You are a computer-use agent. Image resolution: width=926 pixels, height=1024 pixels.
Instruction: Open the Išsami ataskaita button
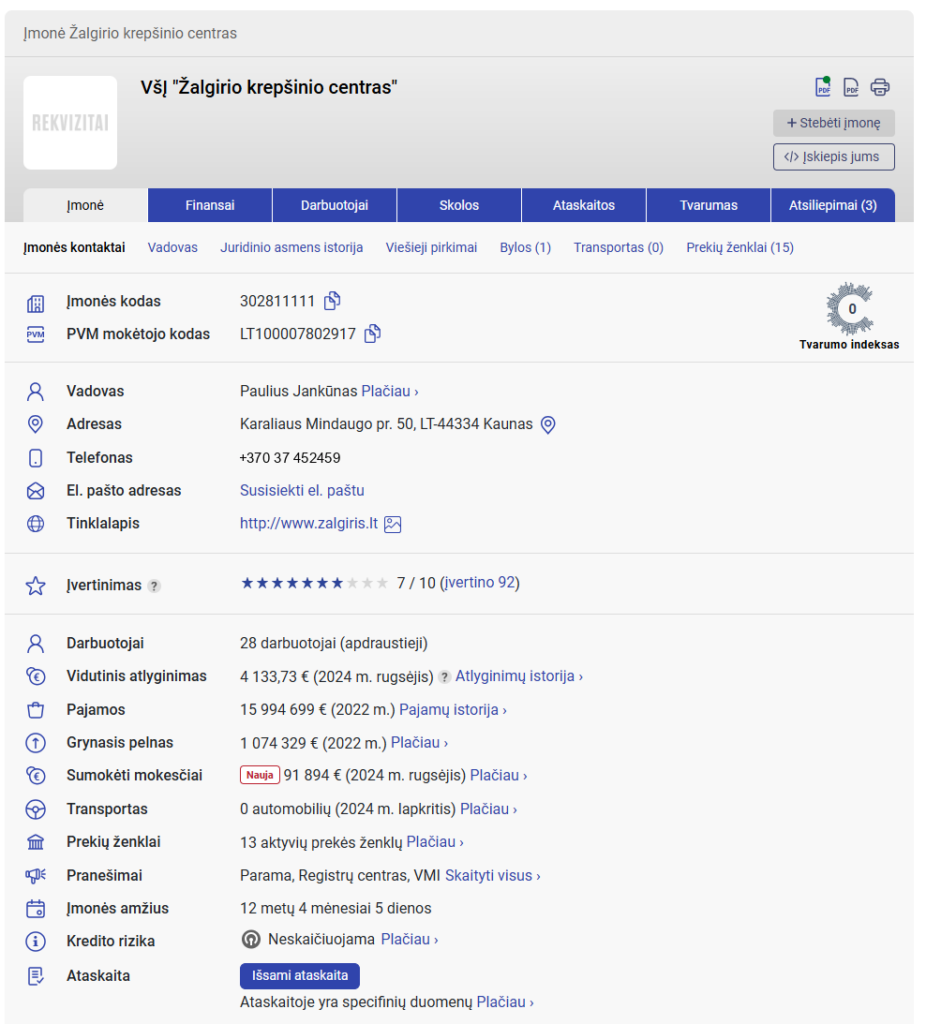(x=300, y=976)
